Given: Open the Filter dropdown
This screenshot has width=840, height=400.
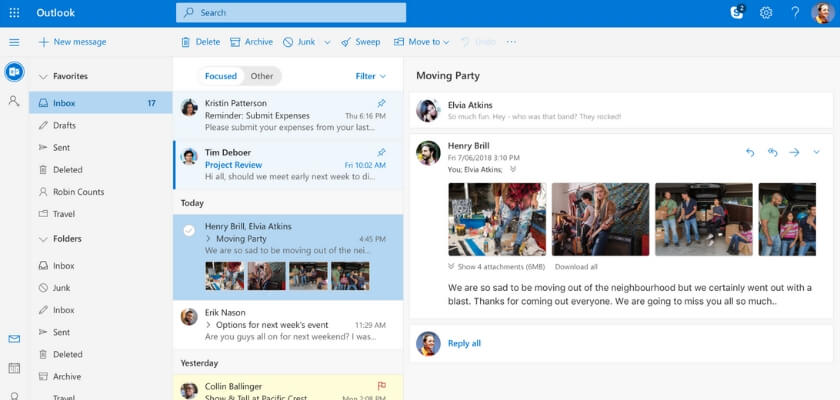Looking at the screenshot, I should 371,76.
